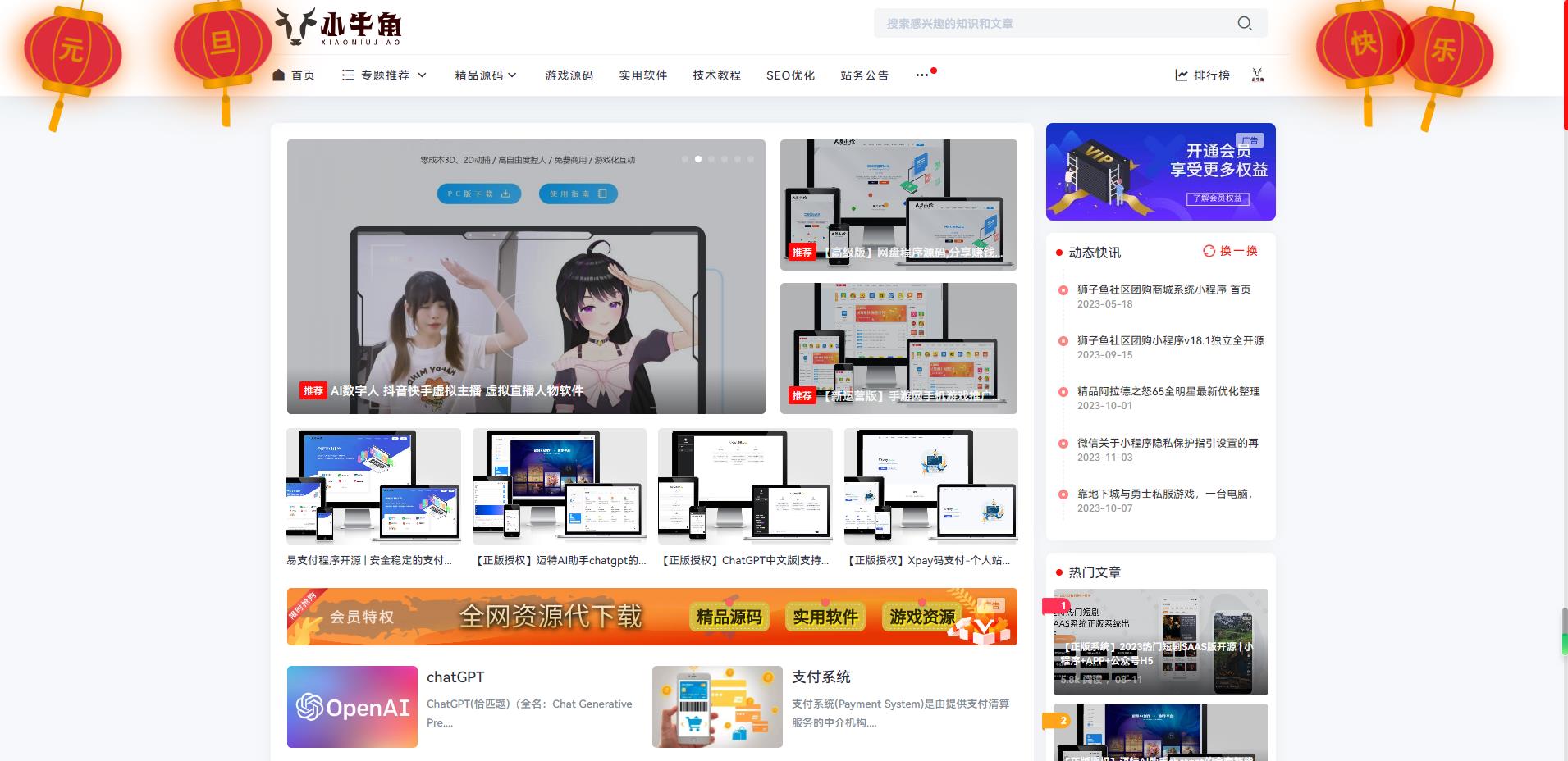Screen dimensions: 1568x761
Task: Click the payment system phone image
Action: click(717, 707)
